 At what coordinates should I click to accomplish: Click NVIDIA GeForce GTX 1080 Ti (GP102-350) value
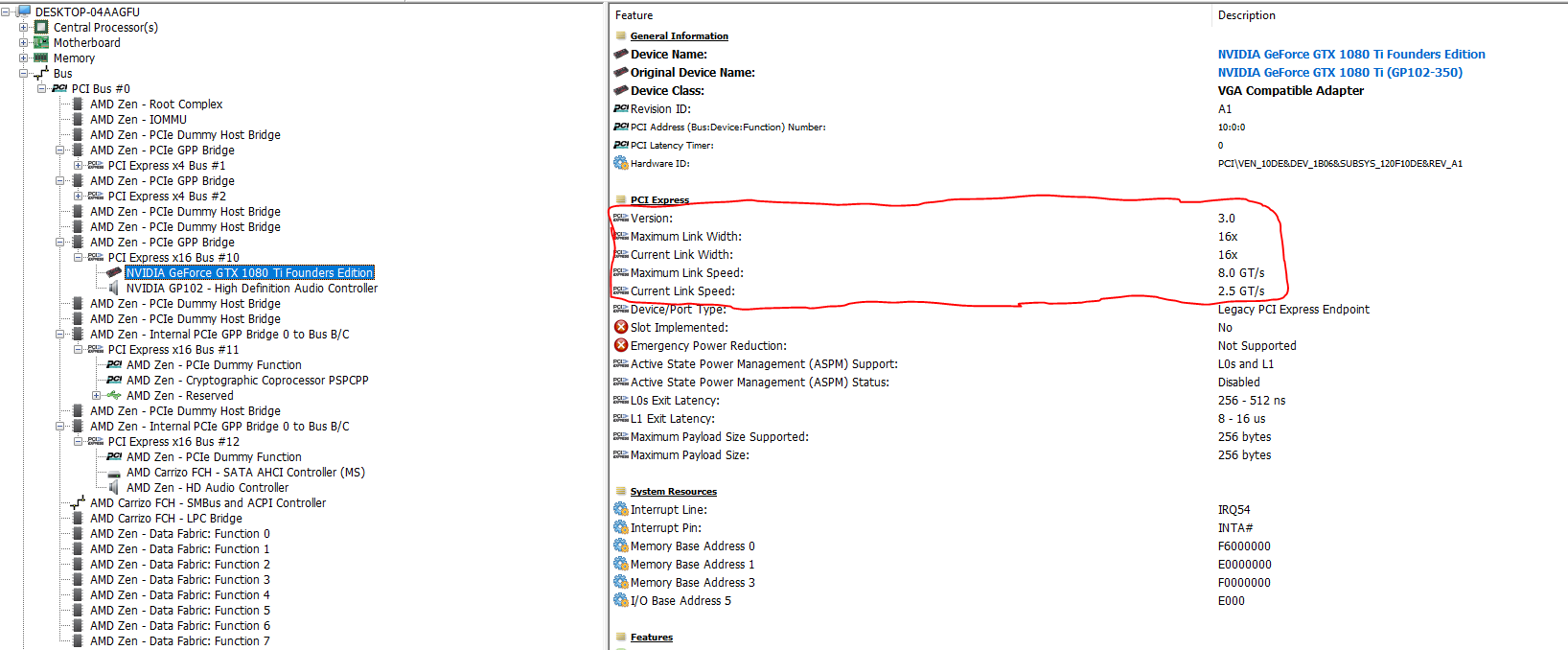1340,72
